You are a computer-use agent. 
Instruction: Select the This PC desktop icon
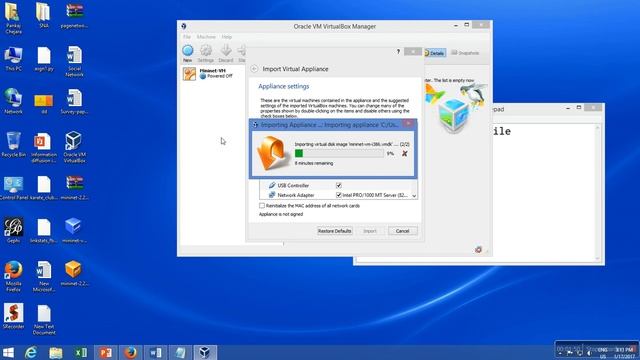click(13, 59)
